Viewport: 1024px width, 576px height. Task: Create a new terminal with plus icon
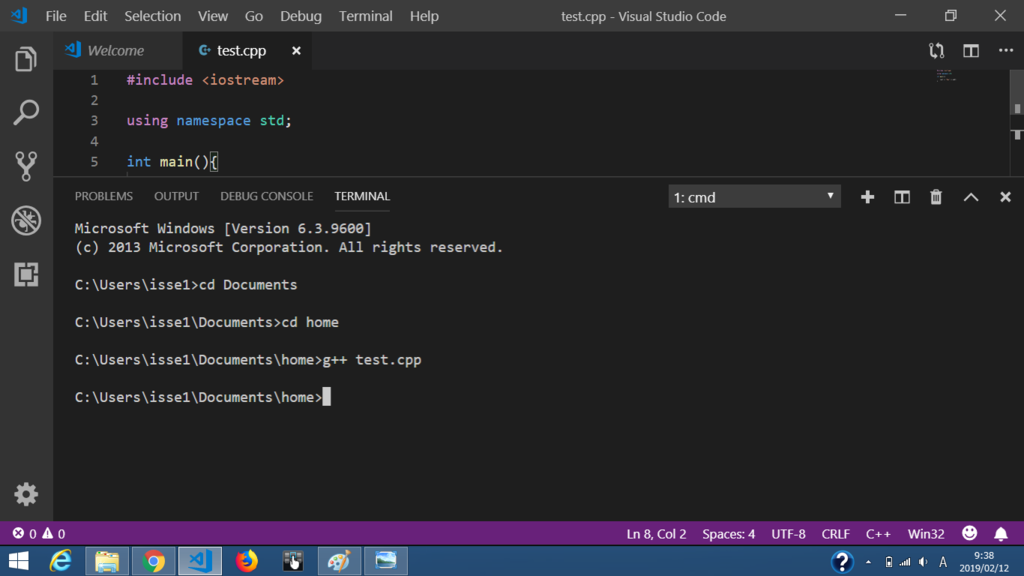[x=867, y=197]
